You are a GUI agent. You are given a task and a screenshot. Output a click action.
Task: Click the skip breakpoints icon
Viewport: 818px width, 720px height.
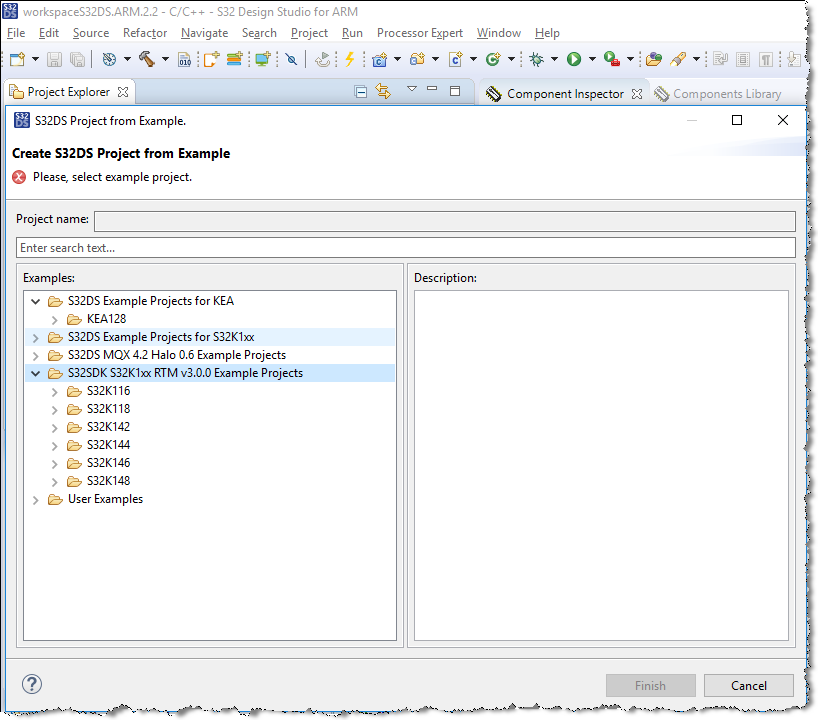coord(292,59)
